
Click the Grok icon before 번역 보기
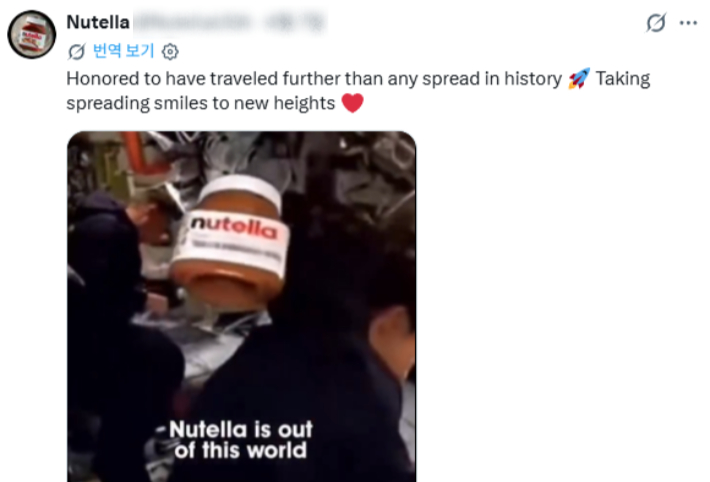point(76,51)
